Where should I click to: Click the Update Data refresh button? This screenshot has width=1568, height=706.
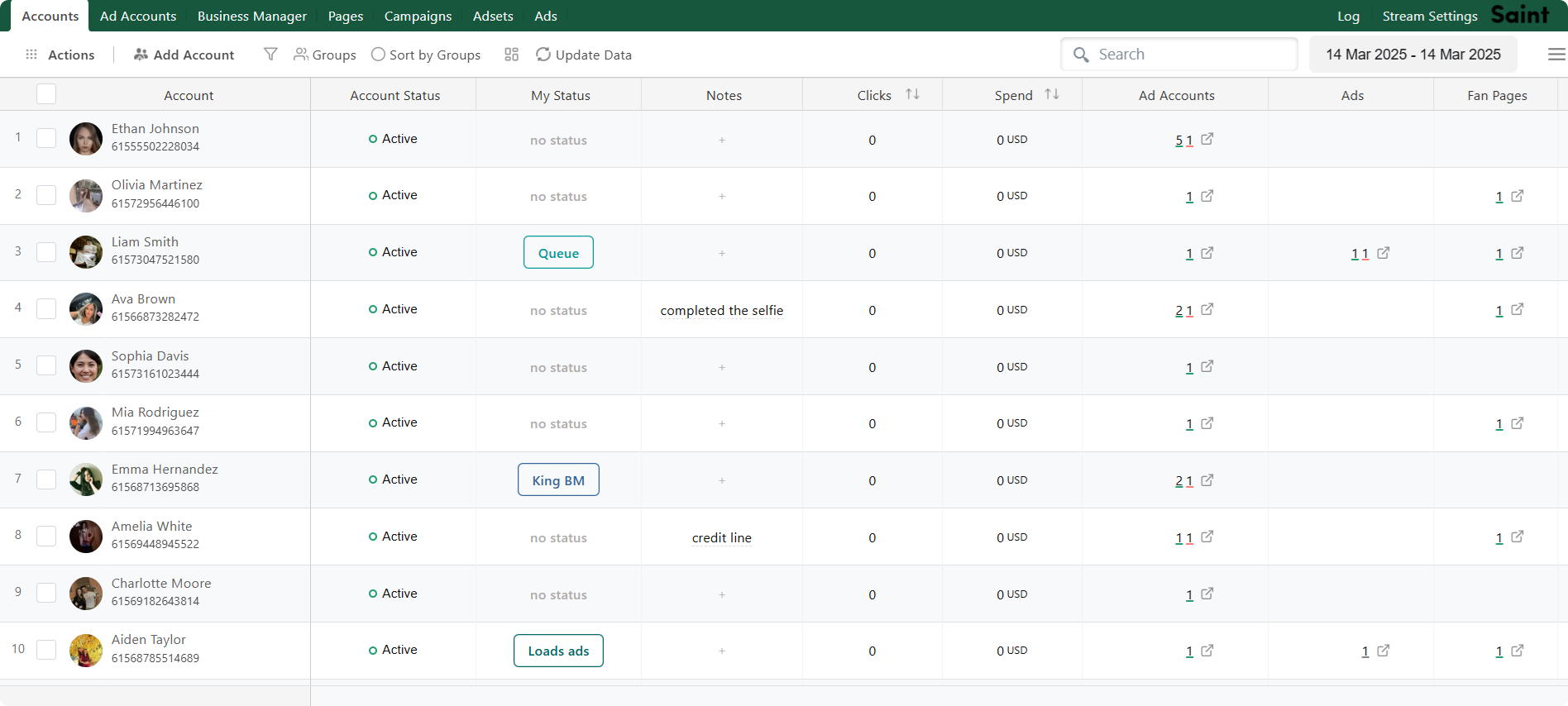tap(584, 55)
